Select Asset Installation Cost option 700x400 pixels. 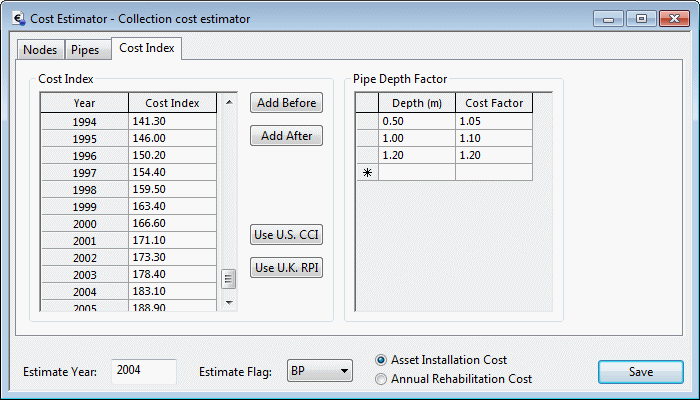click(381, 360)
